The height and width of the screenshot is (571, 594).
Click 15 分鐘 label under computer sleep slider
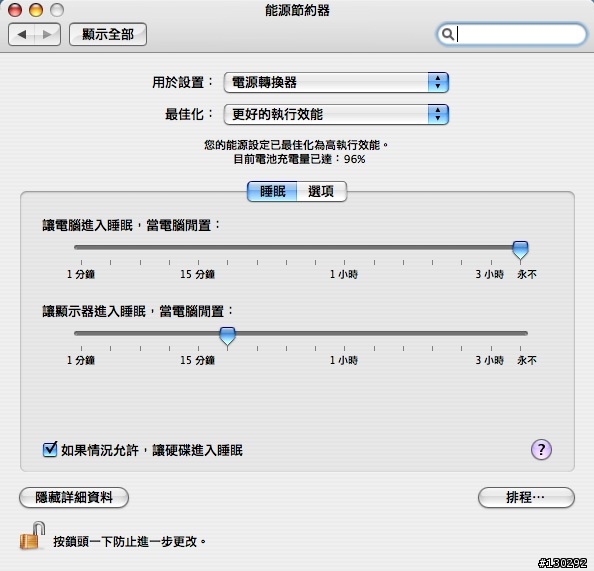tap(197, 274)
